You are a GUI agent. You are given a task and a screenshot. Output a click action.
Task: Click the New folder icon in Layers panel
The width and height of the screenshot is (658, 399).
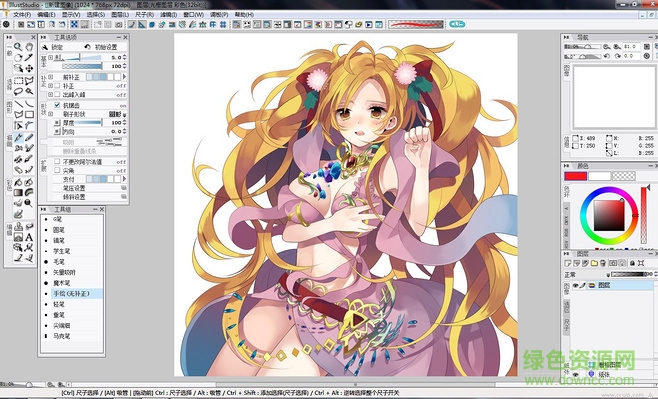pos(594,263)
